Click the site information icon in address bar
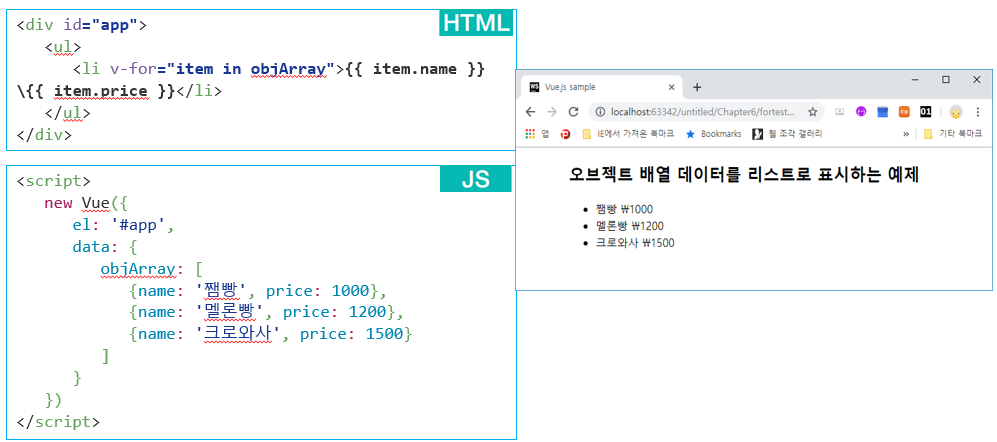 point(600,112)
